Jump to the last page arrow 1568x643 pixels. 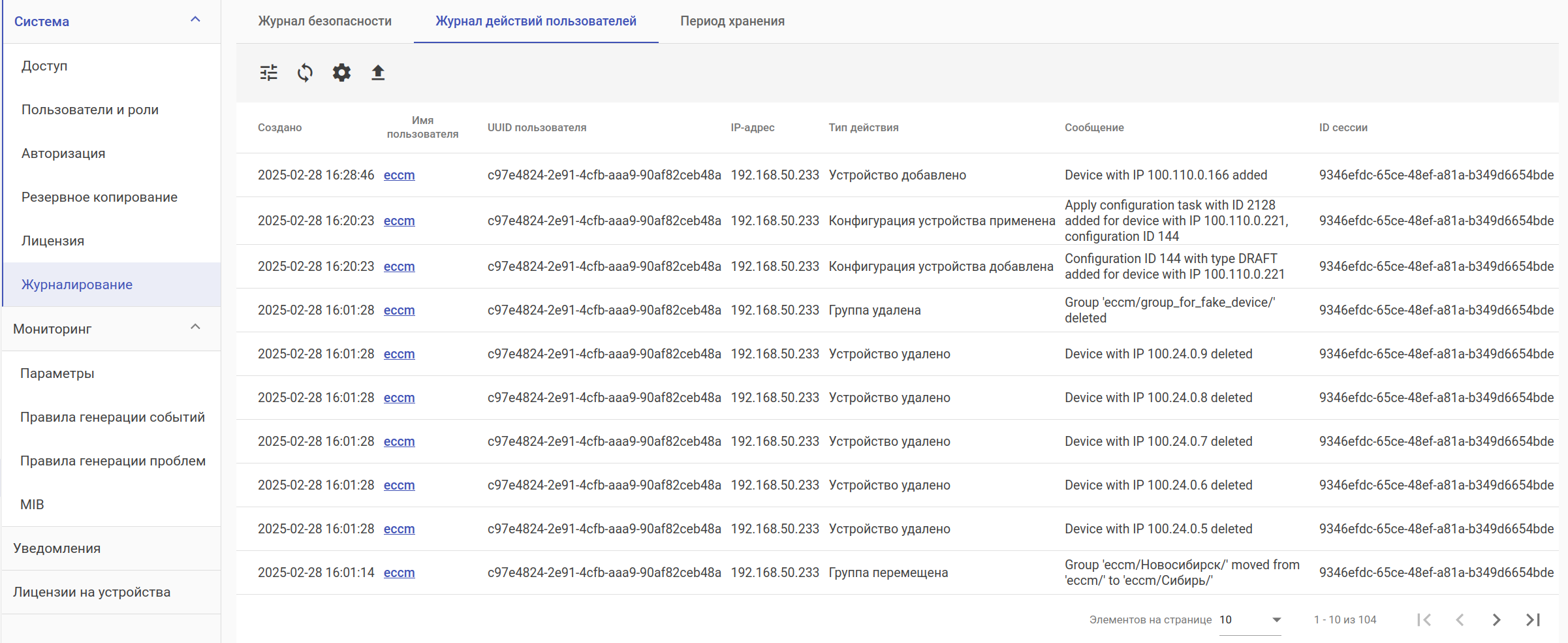coord(1533,619)
